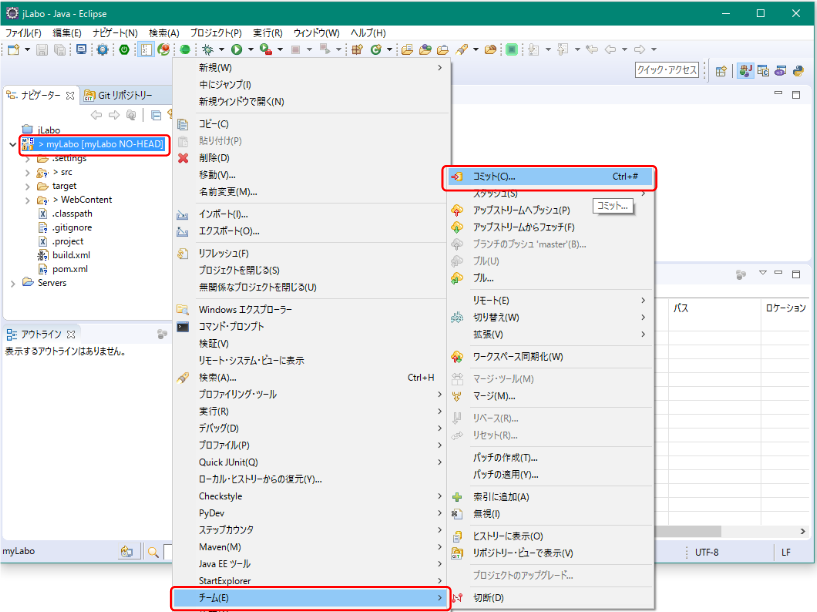
Task: Open the New file dropdown arrow
Action: 27,49
